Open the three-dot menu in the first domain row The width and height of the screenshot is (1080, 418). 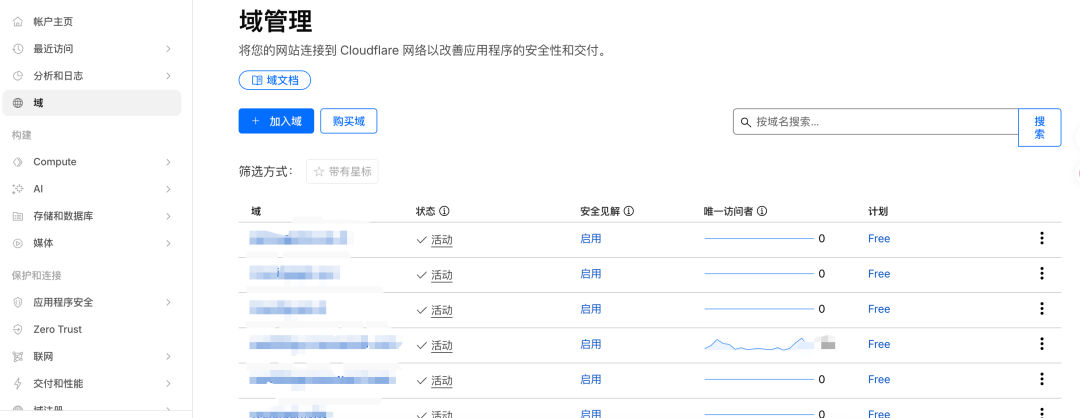(x=1041, y=238)
